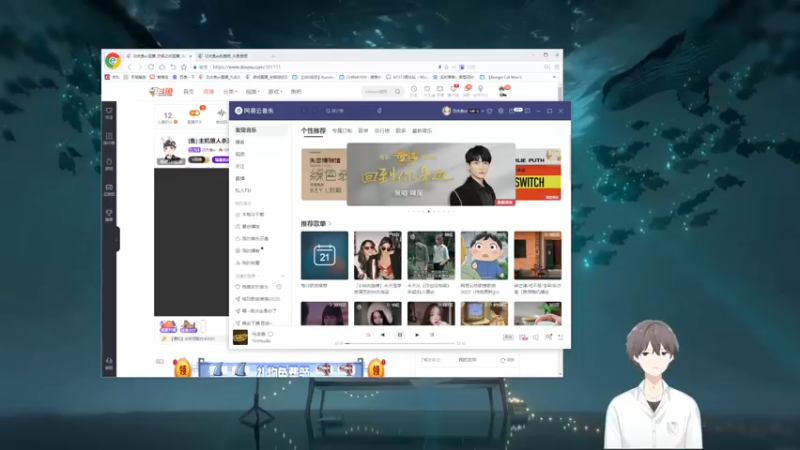Screen dimensions: 800x450
Task: Open the 歌单 tab
Action: click(363, 131)
